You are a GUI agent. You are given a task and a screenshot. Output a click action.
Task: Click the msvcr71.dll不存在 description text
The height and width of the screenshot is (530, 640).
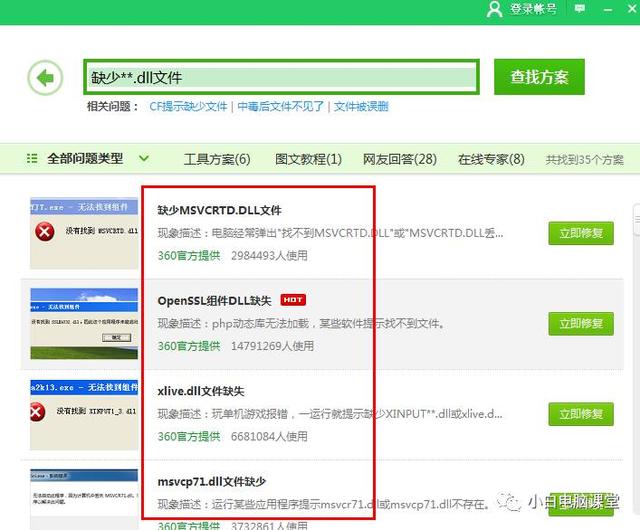324,505
